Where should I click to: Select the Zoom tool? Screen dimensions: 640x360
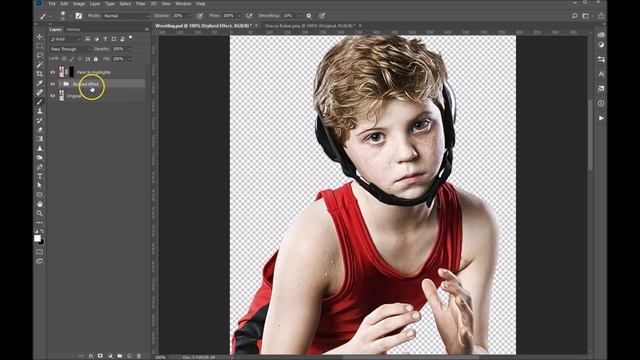pos(40,213)
